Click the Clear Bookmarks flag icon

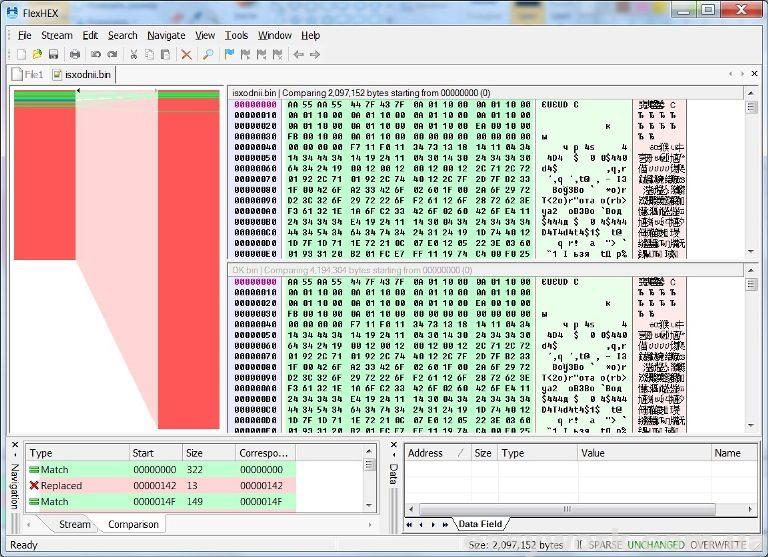coord(277,54)
